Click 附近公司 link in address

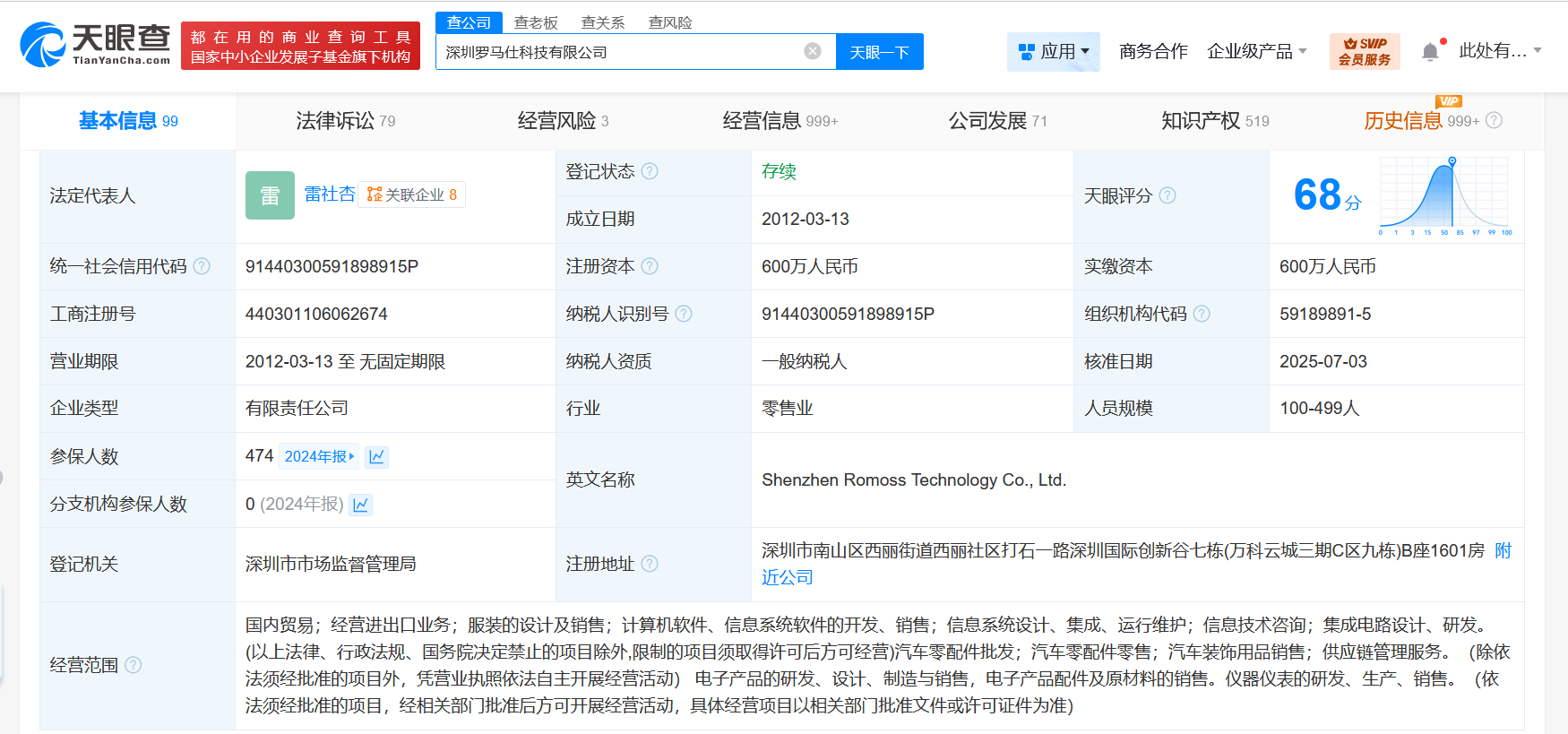[x=1136, y=564]
